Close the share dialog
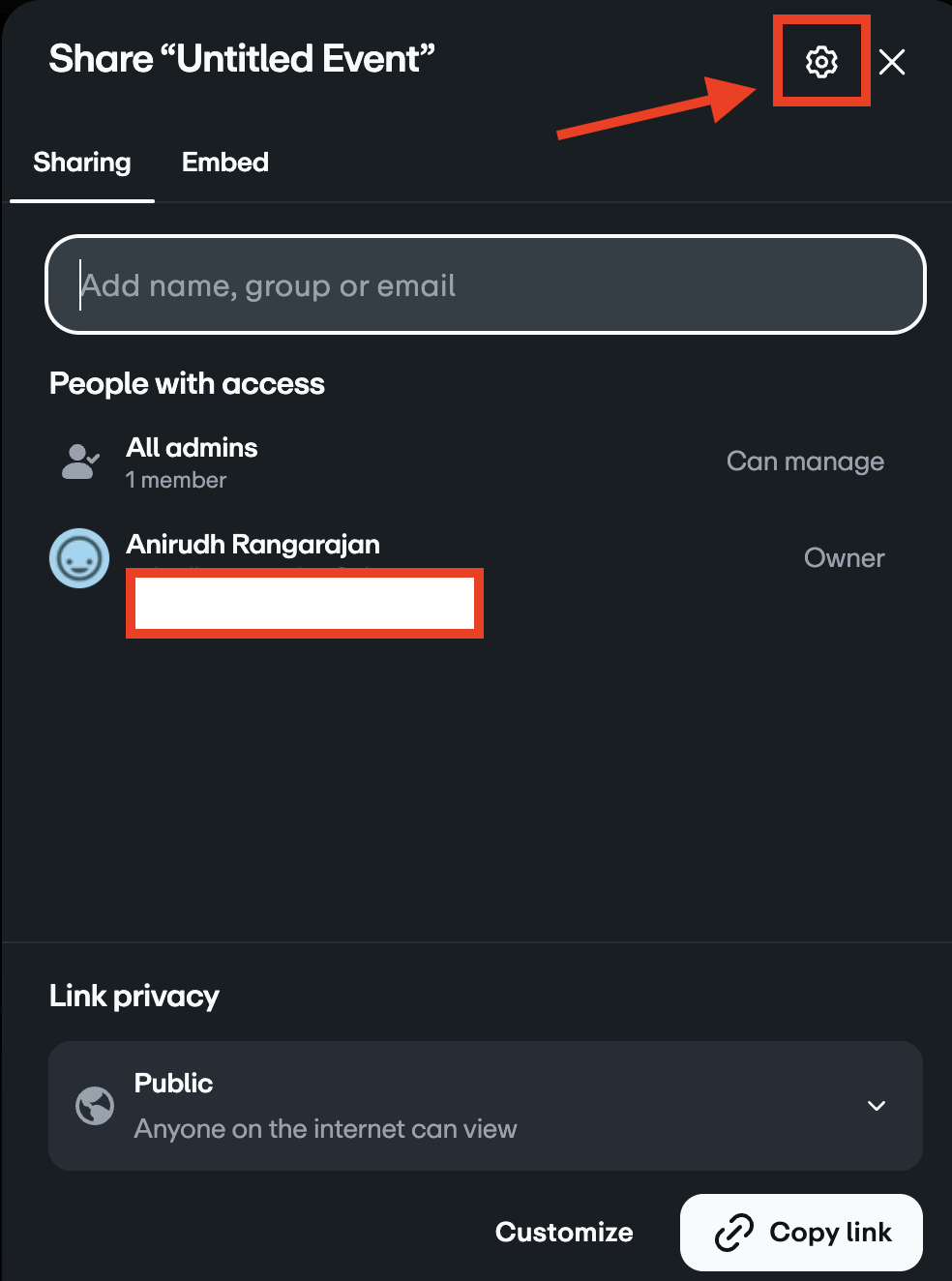 point(892,62)
